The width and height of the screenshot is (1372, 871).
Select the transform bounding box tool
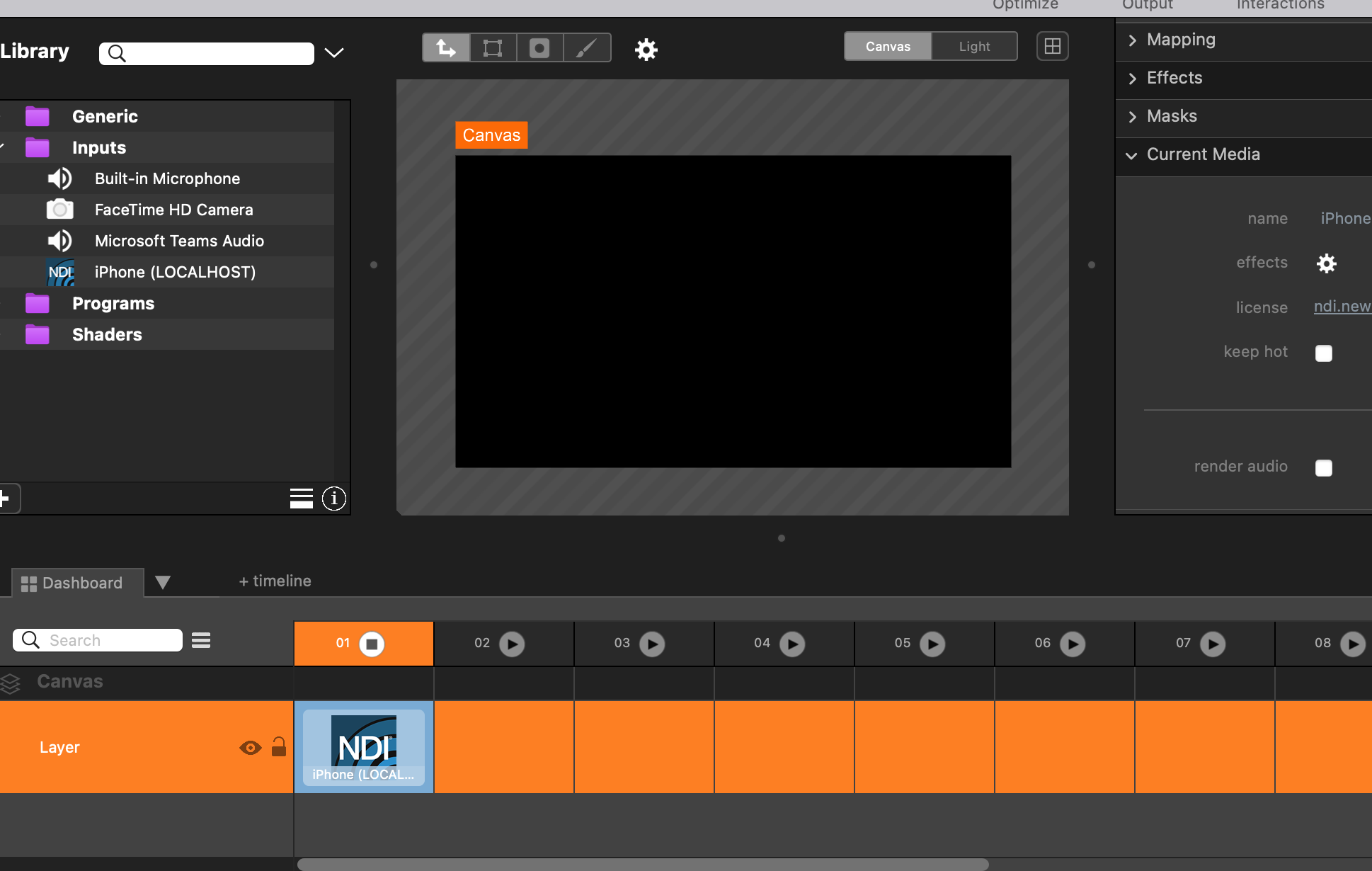tap(493, 48)
